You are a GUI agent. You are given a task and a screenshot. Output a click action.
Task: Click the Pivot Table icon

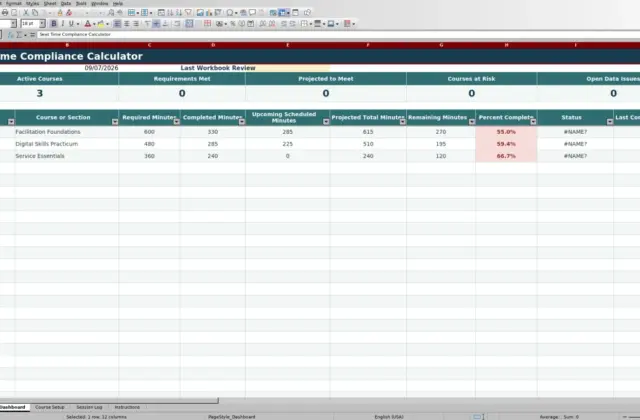(218, 13)
